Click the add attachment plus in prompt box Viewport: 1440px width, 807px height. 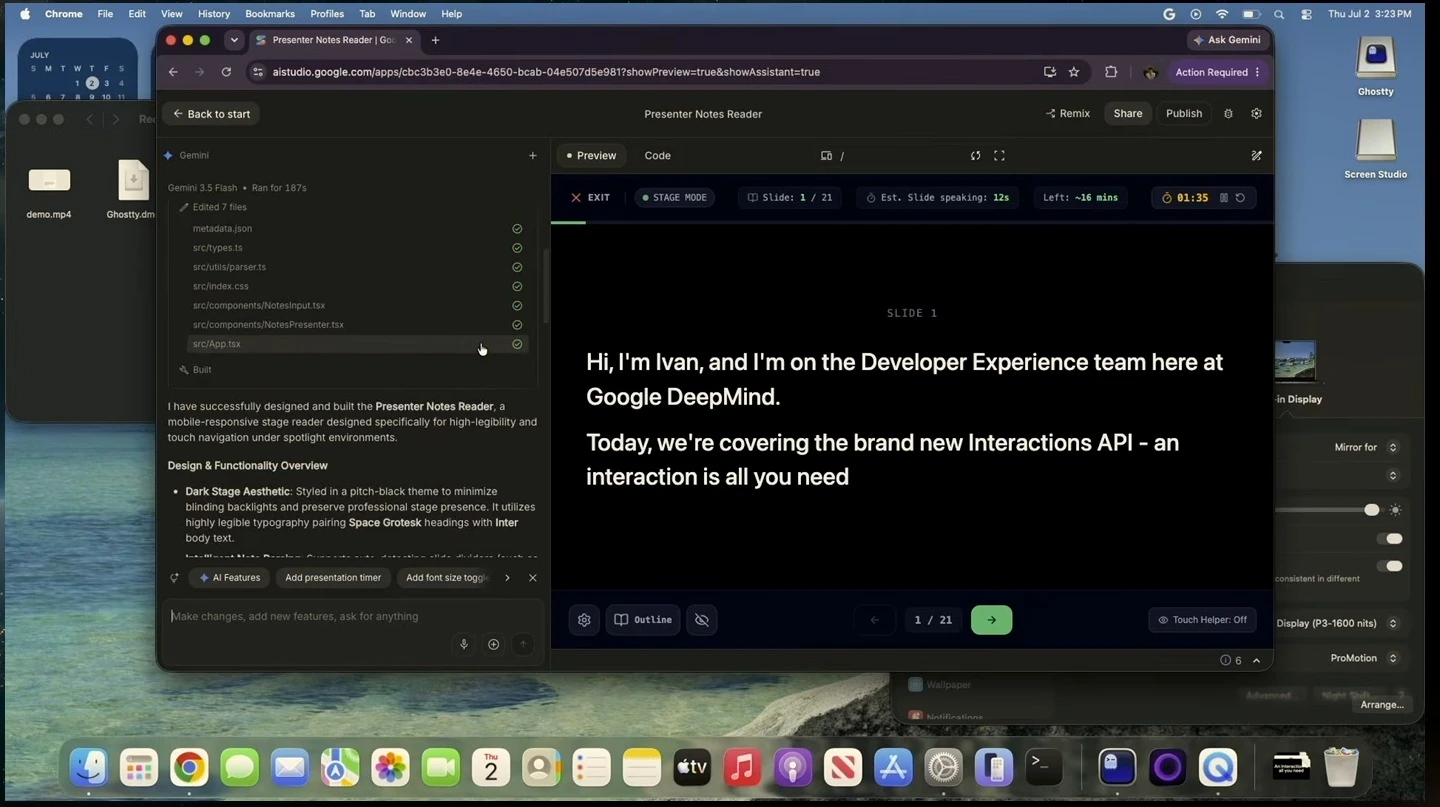(493, 645)
